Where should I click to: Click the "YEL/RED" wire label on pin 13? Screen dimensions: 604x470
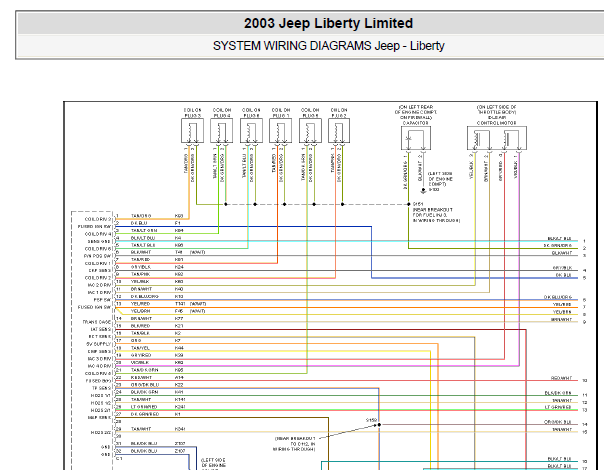point(140,304)
